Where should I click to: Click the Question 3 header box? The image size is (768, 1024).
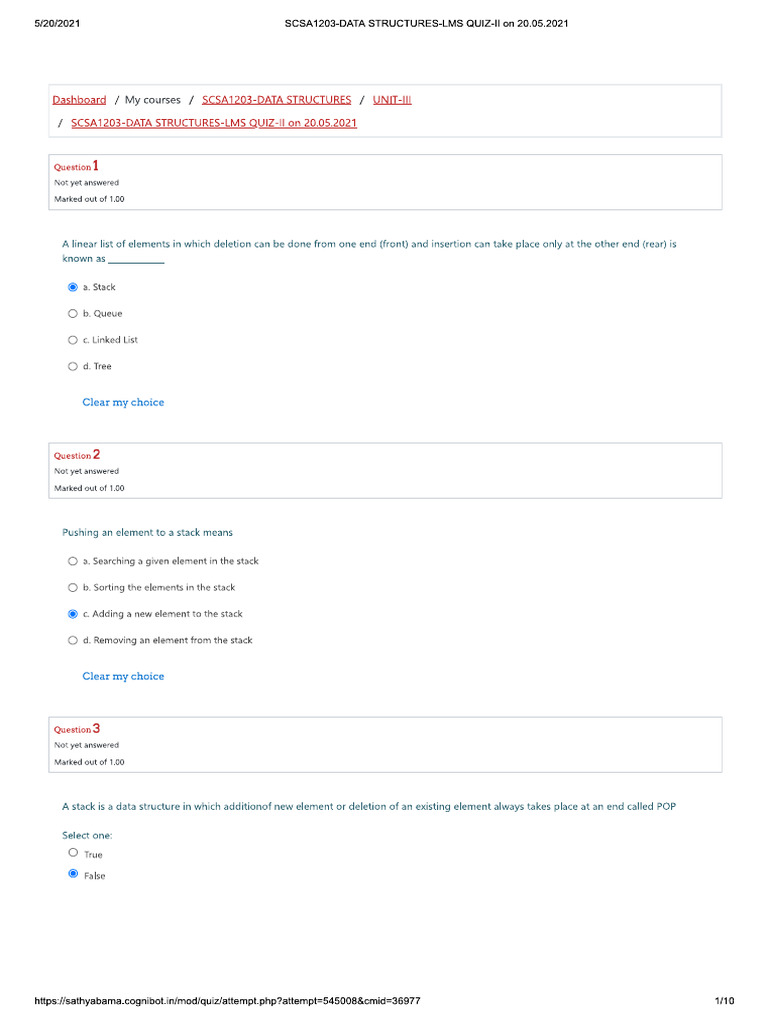coord(385,744)
